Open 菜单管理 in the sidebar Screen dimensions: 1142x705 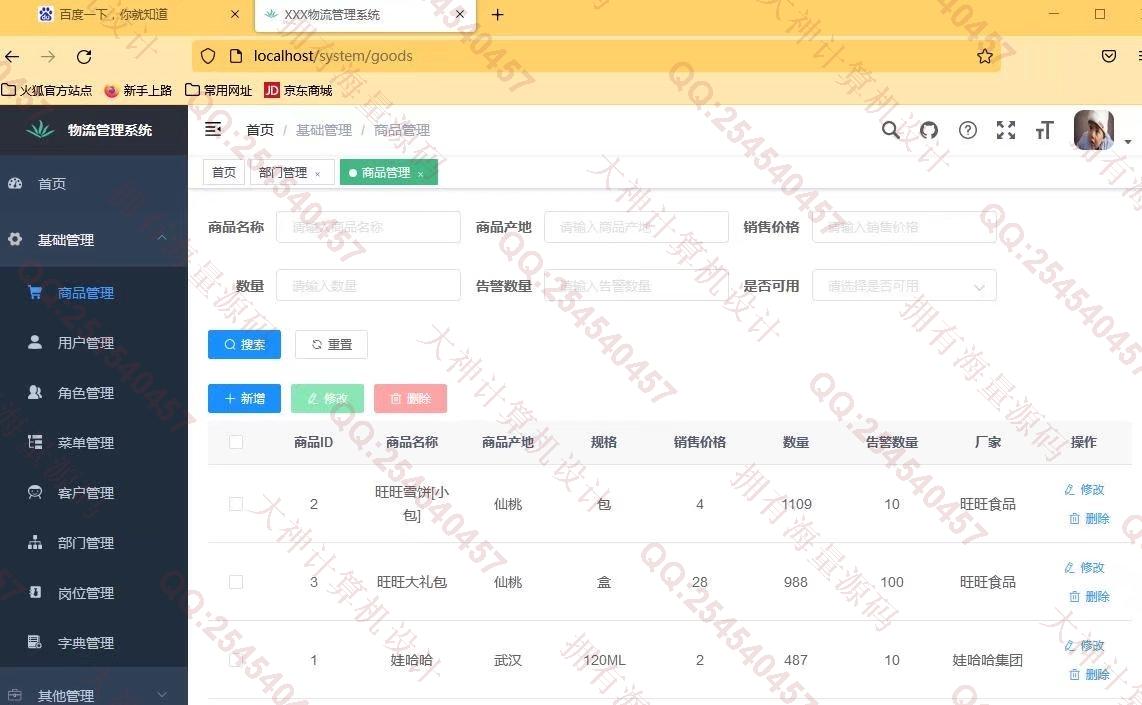(93, 443)
